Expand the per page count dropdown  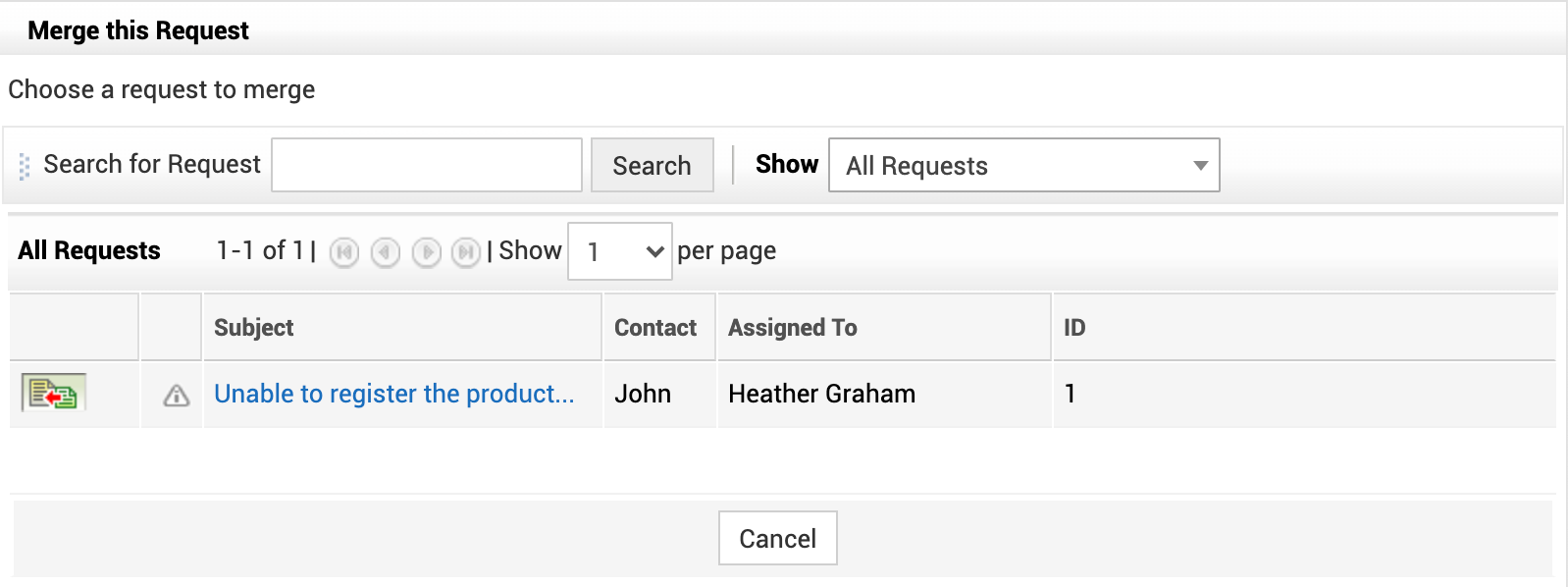pos(619,251)
